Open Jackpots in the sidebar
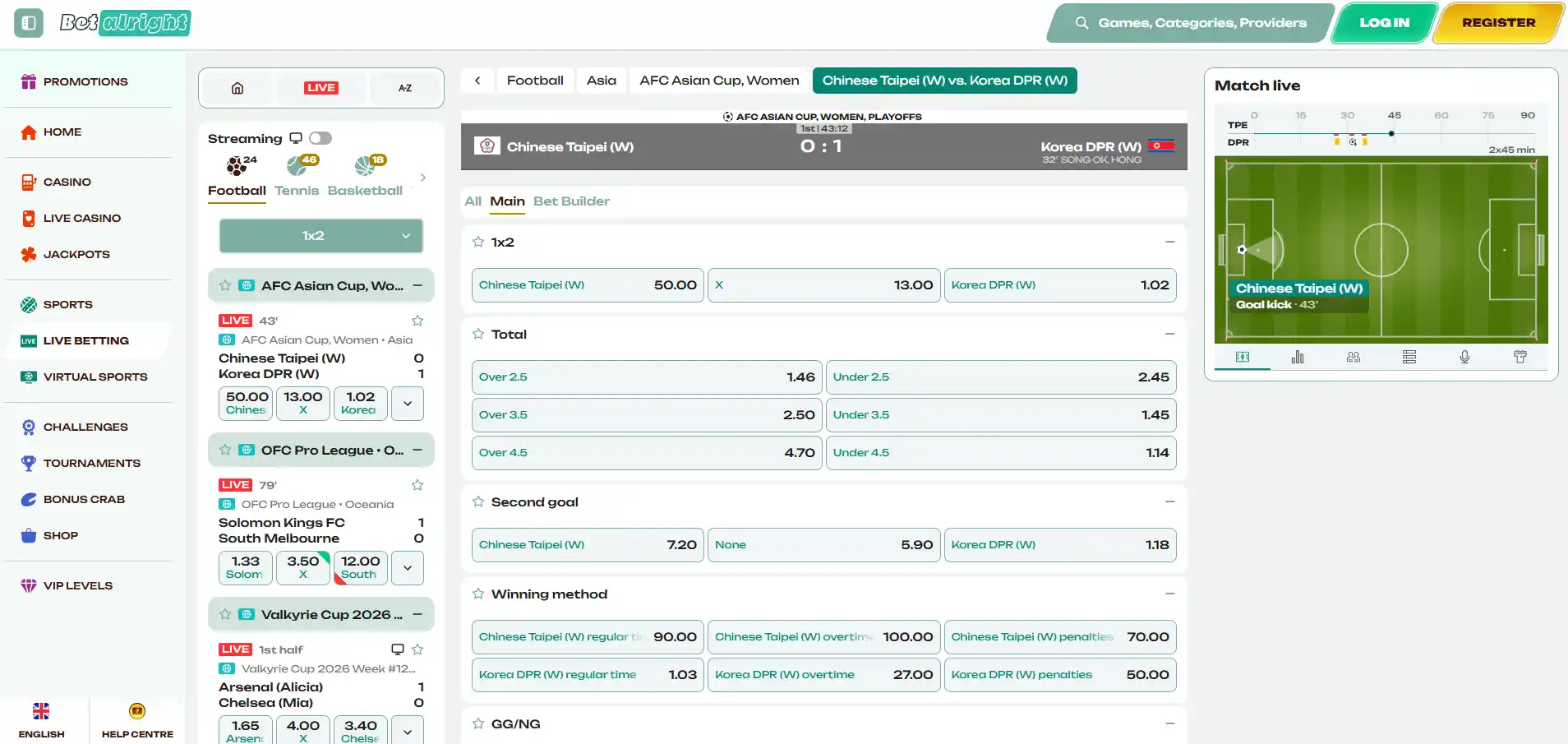The width and height of the screenshot is (1568, 744). click(76, 254)
